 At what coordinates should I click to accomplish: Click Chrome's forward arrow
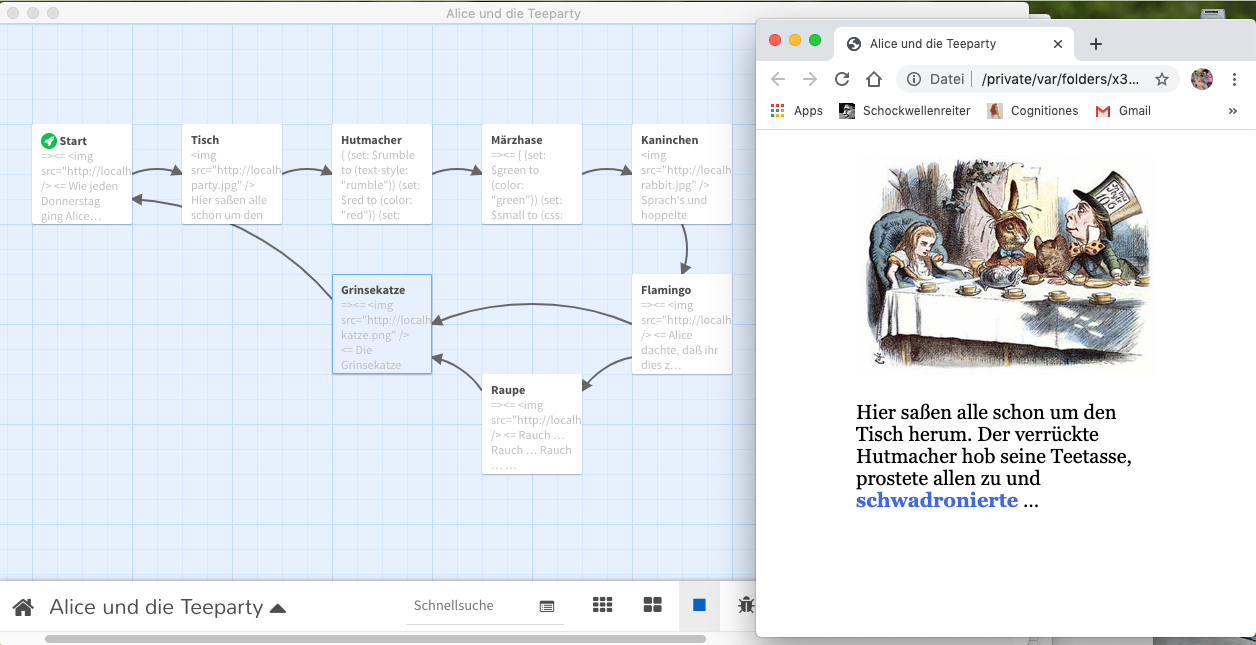coord(810,79)
